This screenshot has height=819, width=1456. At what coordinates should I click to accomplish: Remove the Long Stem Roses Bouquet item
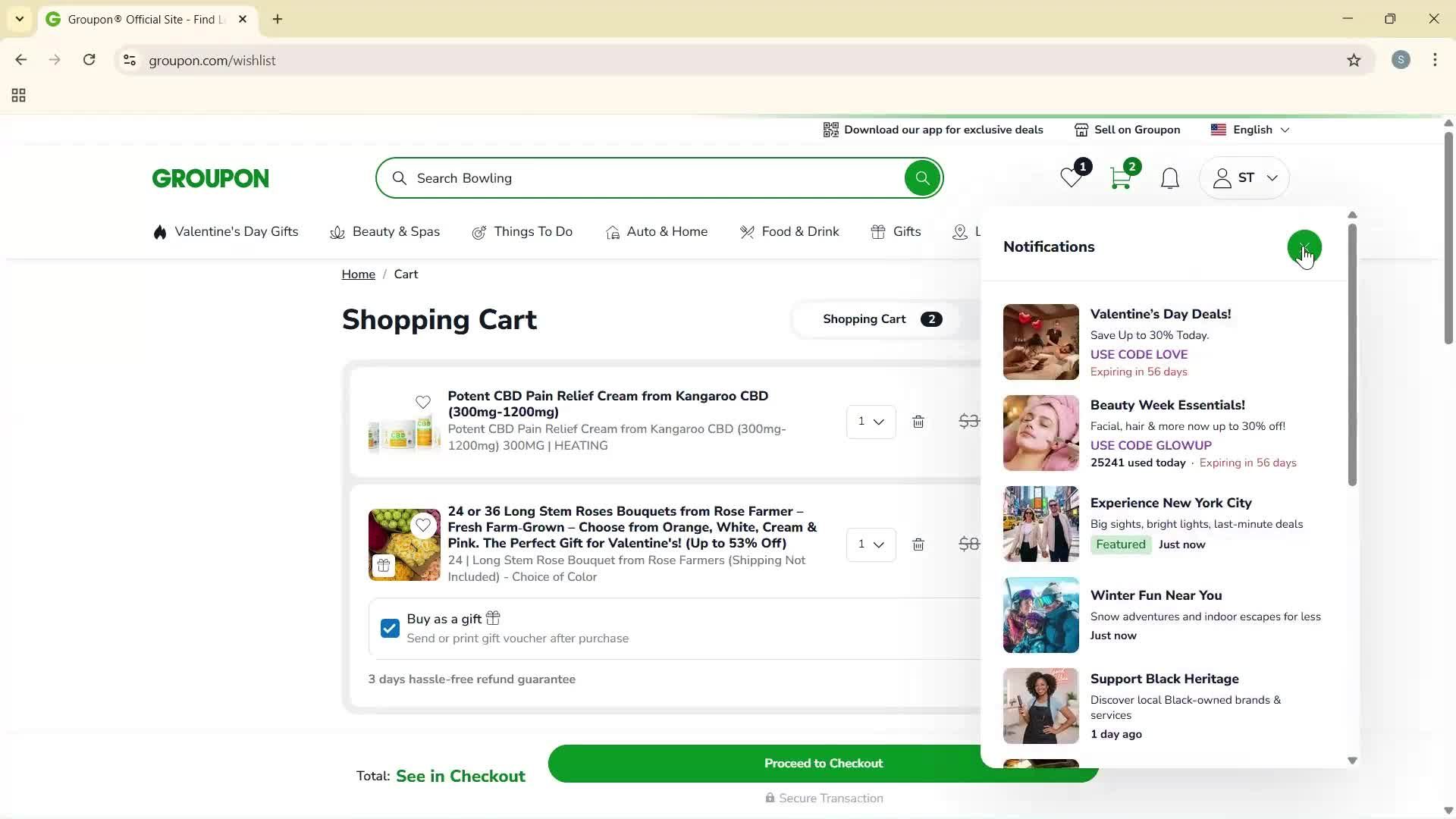point(918,544)
